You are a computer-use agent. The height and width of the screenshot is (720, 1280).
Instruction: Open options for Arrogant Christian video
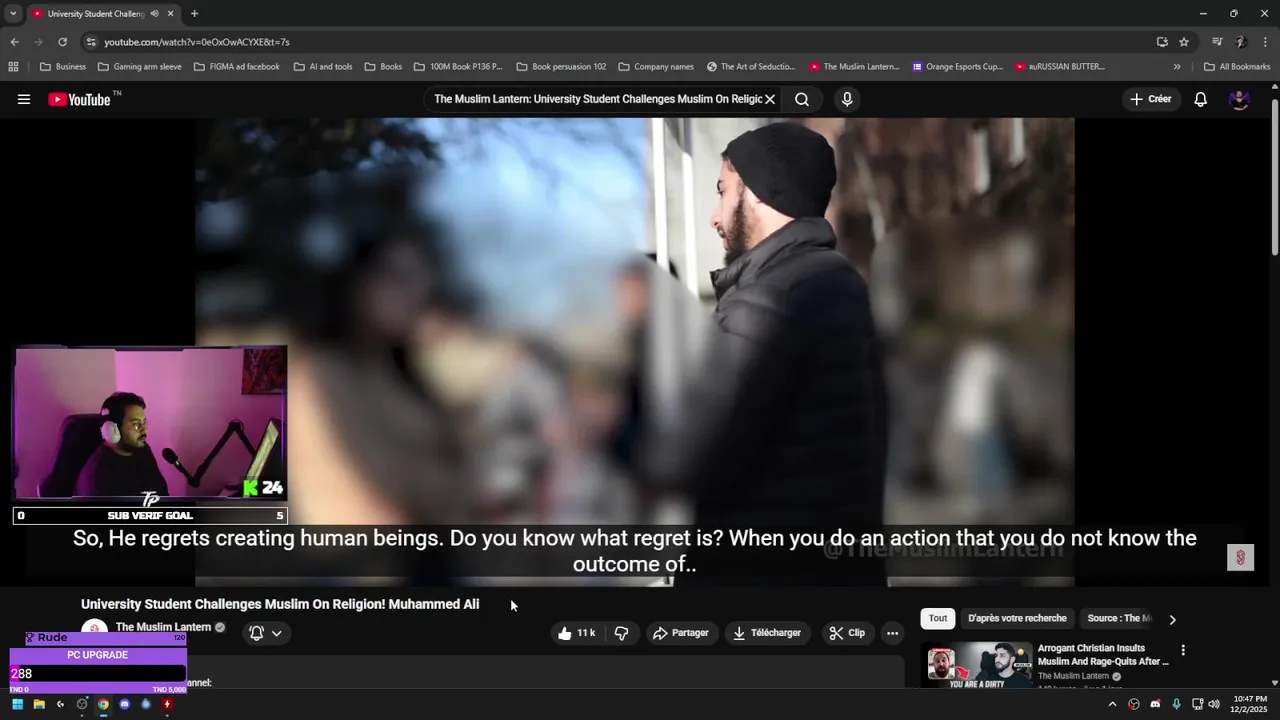(1183, 650)
